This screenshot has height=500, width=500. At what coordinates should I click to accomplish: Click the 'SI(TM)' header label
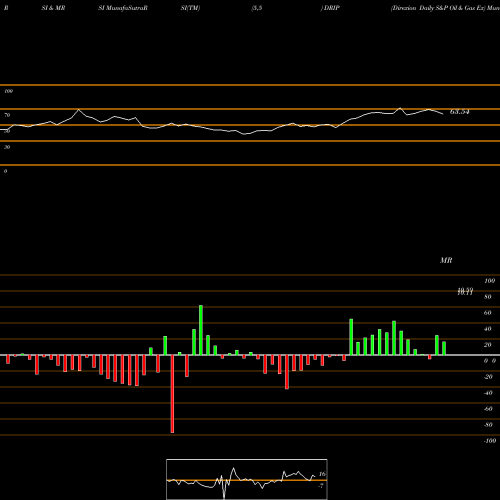[x=190, y=8]
